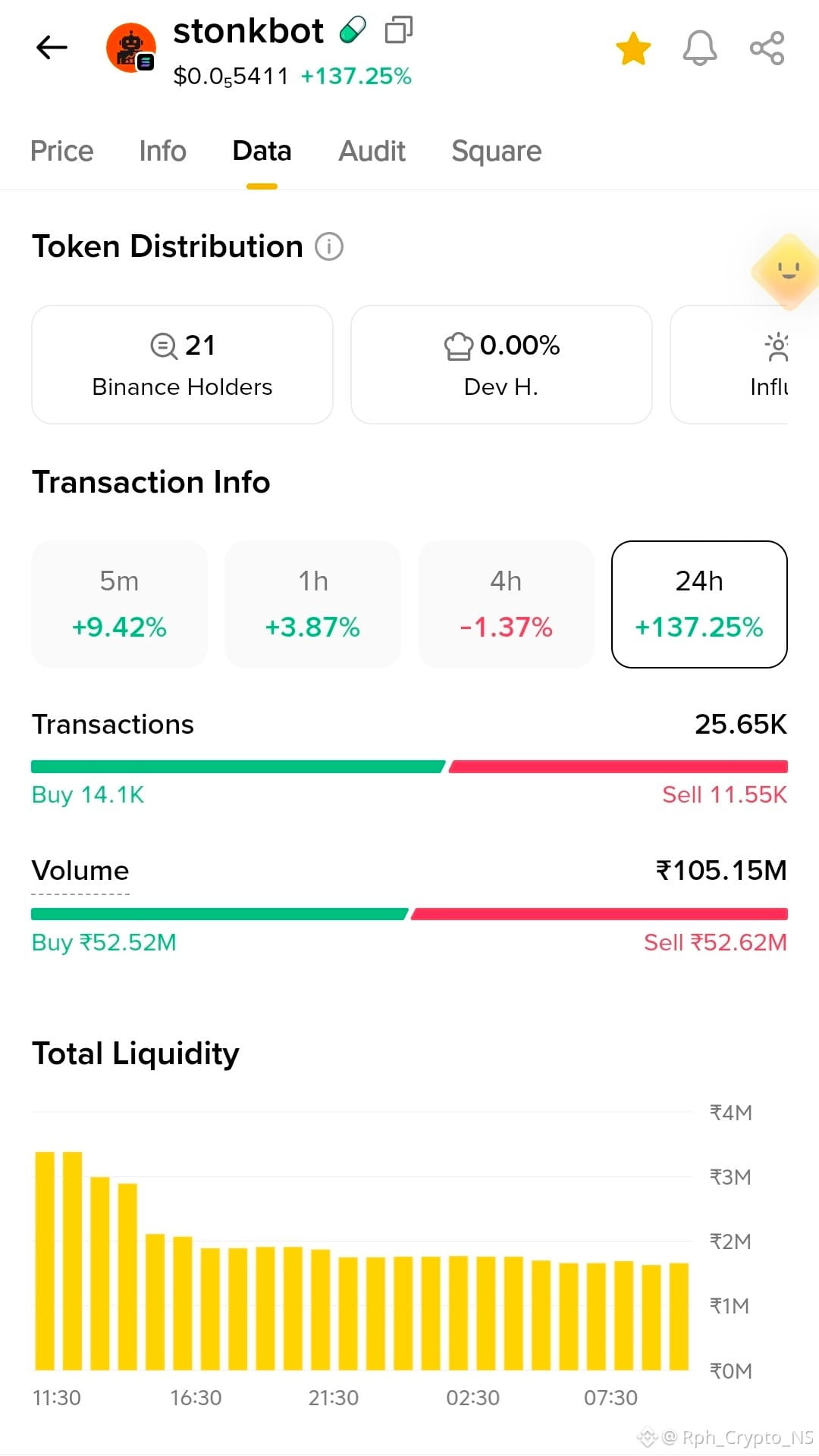The height and width of the screenshot is (1456, 819).
Task: Open the stonkbot token avatar
Action: click(x=131, y=48)
